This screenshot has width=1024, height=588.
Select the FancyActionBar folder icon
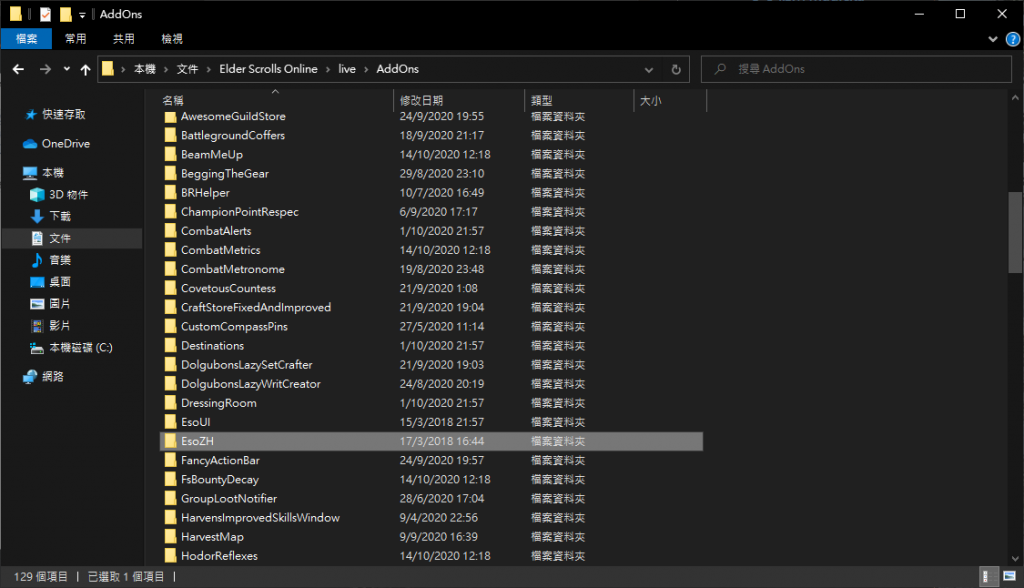170,460
